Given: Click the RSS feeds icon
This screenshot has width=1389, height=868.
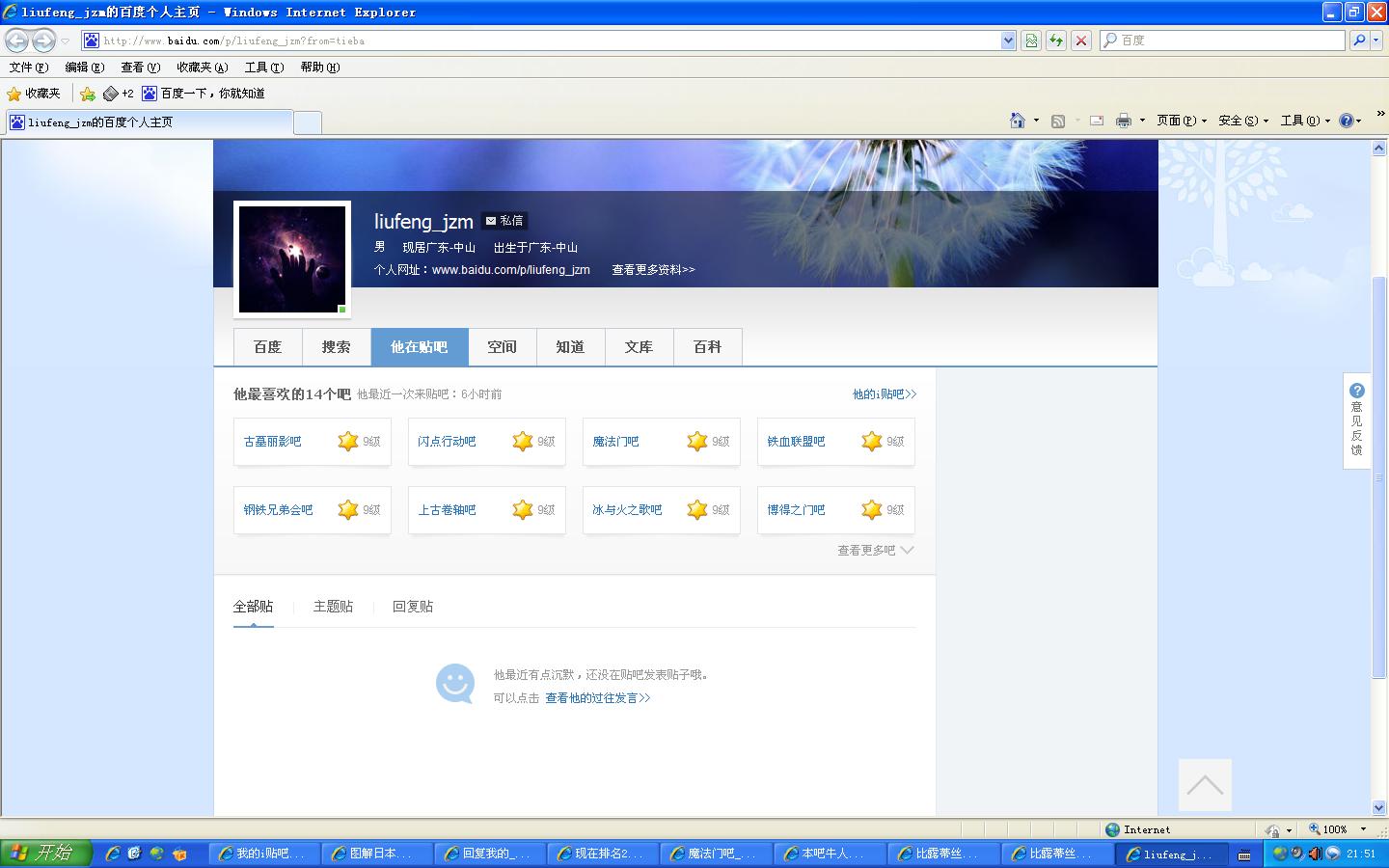Looking at the screenshot, I should click(x=1058, y=121).
